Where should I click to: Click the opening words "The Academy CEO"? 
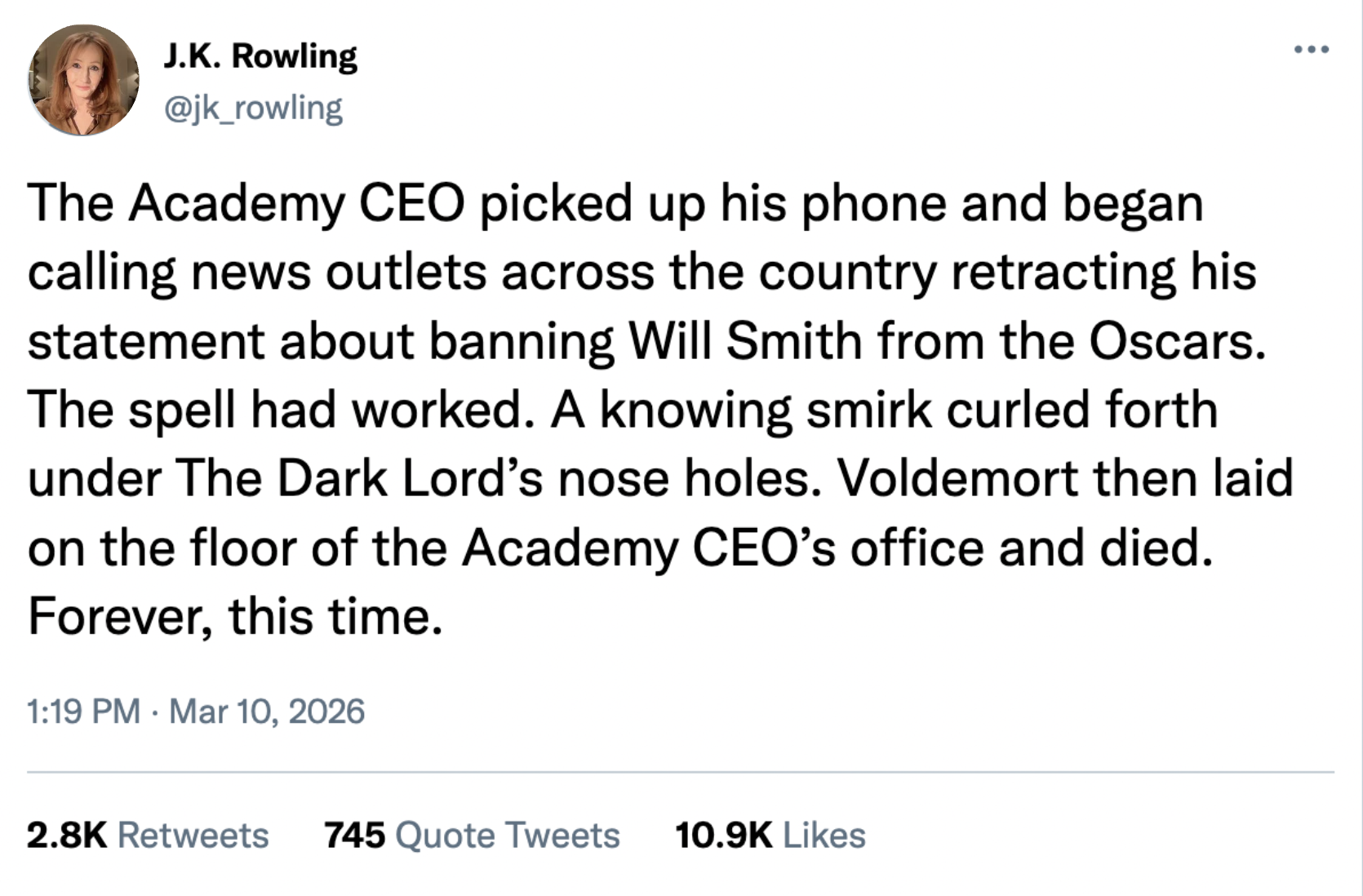coord(246,202)
